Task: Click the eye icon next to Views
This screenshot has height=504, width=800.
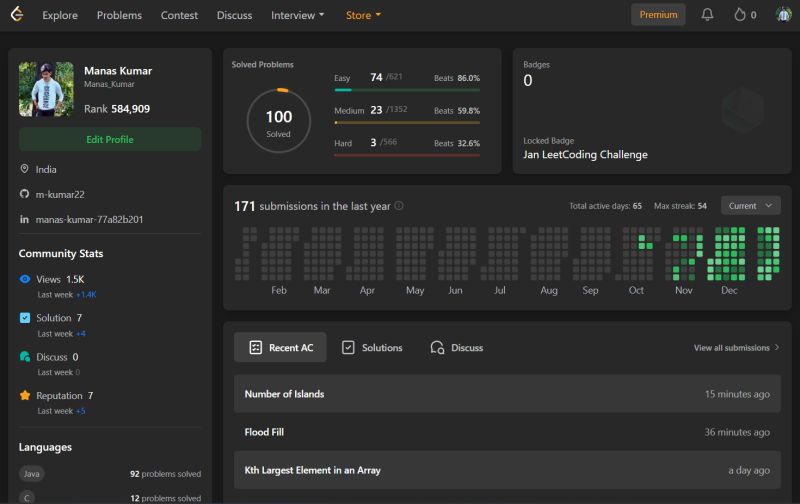Action: (24, 279)
